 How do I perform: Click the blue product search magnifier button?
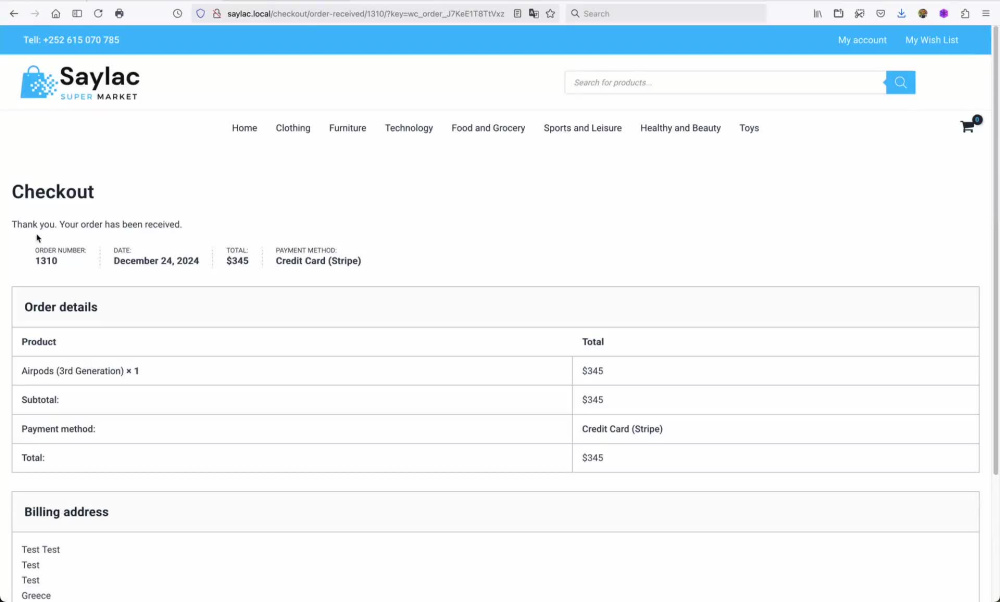pyautogui.click(x=901, y=82)
